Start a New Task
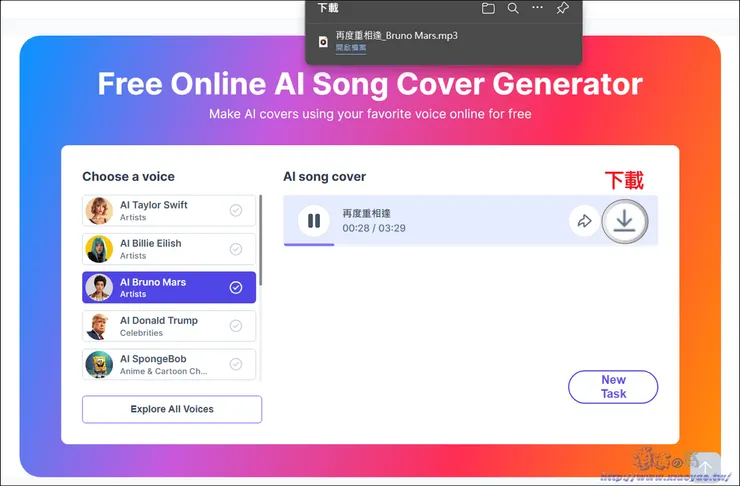Screen dimensions: 740x486 613,387
